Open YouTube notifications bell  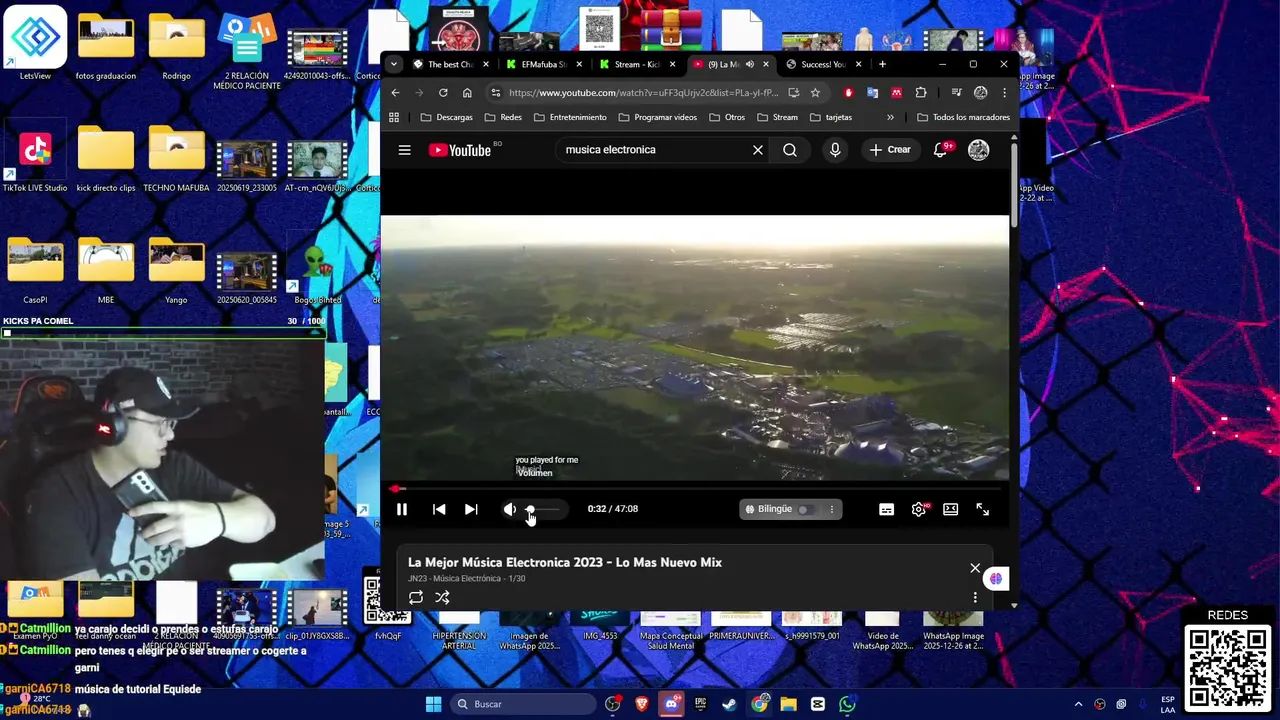(941, 150)
